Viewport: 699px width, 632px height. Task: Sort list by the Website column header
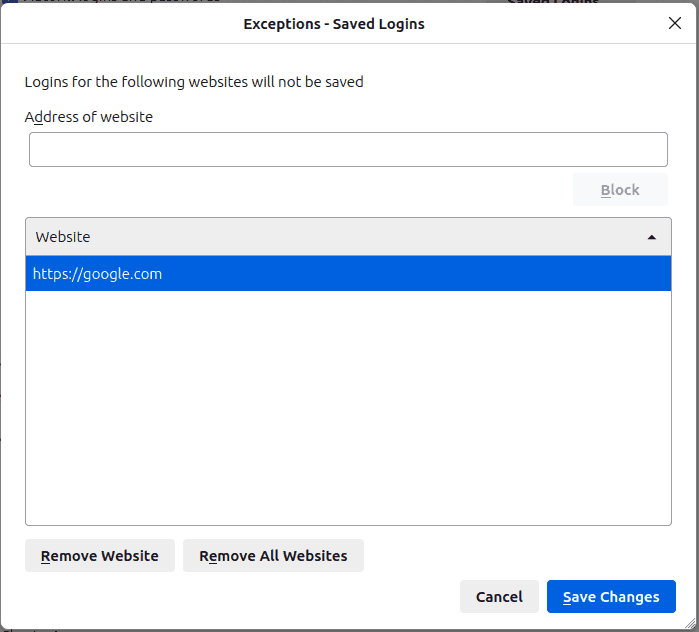point(300,237)
